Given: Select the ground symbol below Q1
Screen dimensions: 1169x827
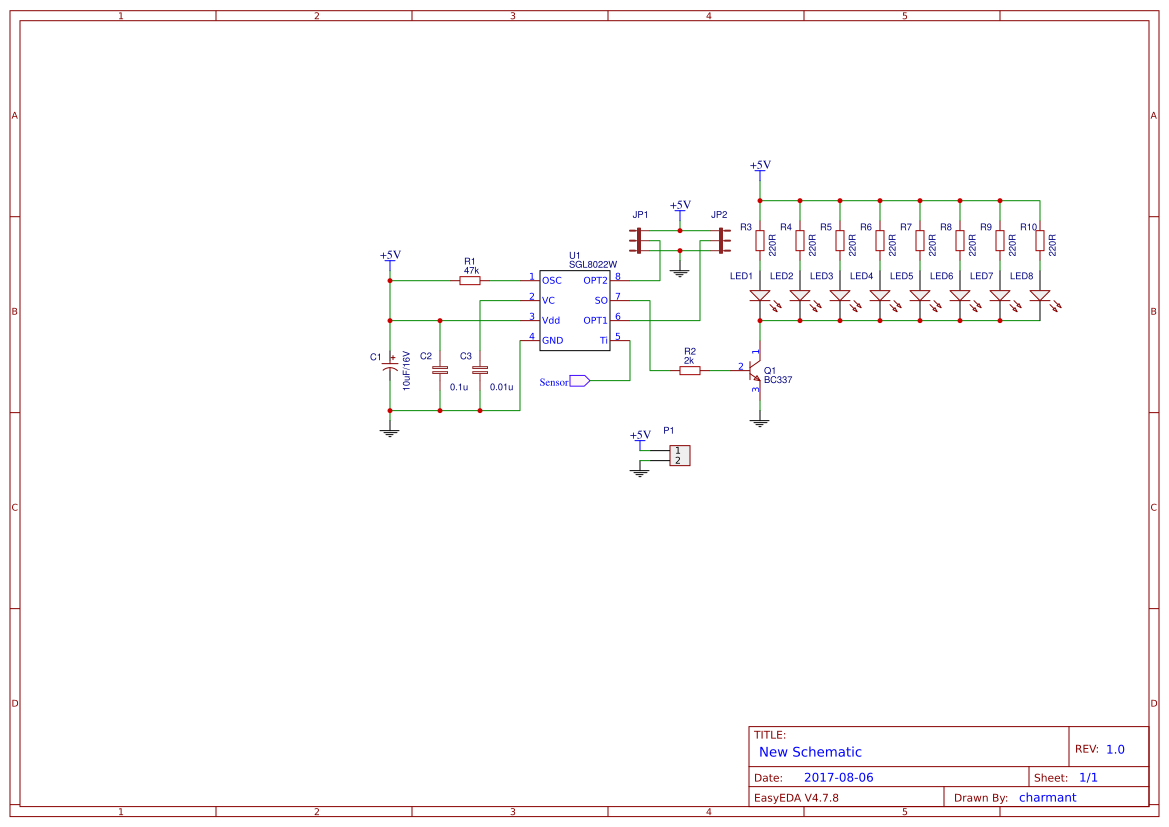Looking at the screenshot, I should click(759, 421).
